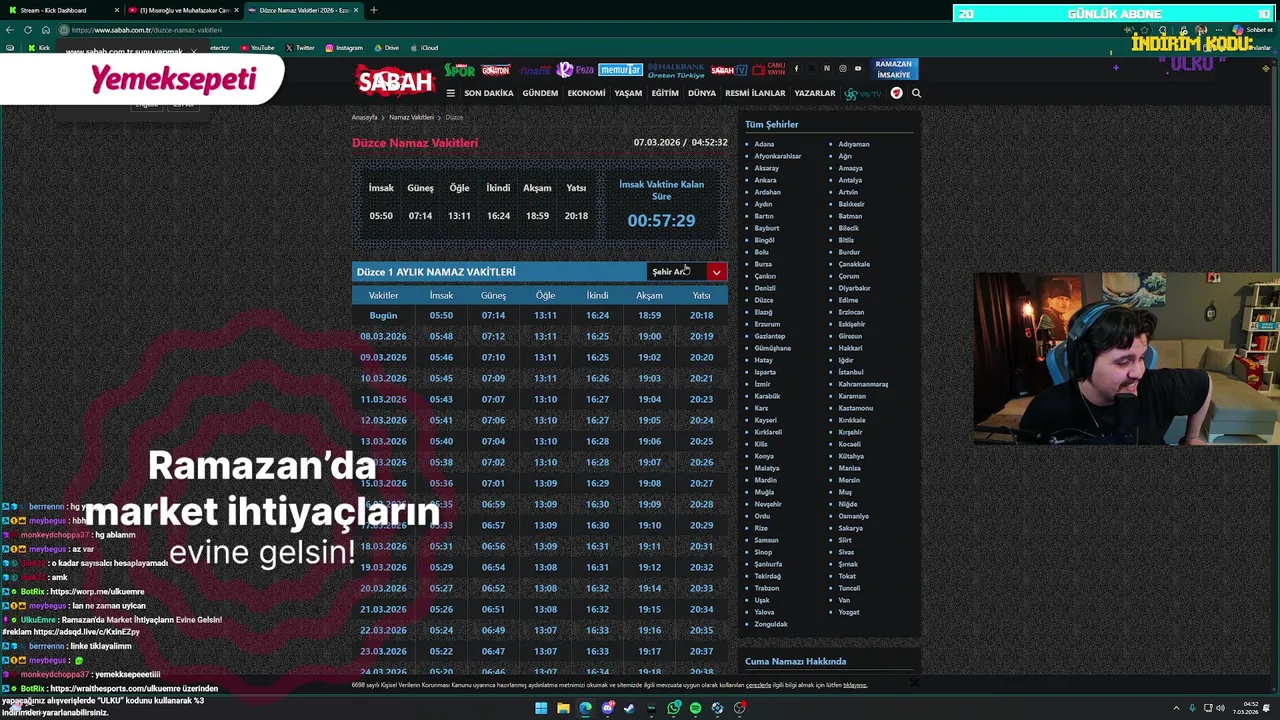The height and width of the screenshot is (720, 1280).
Task: Select Adana in the city list
Action: coord(764,144)
